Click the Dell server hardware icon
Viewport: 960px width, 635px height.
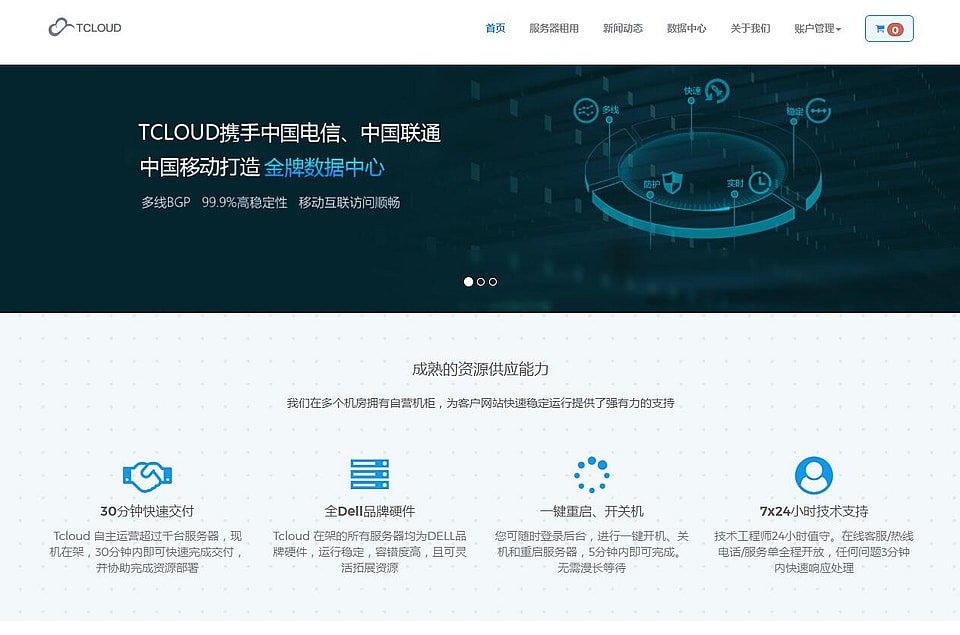[369, 474]
